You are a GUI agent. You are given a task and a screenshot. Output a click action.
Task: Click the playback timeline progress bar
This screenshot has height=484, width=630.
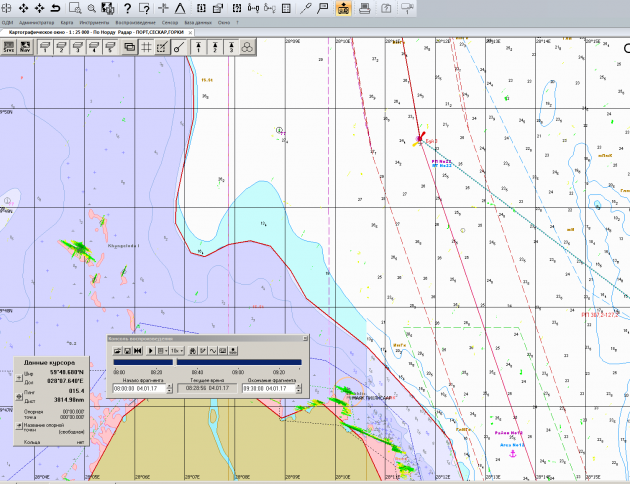pos(238,363)
